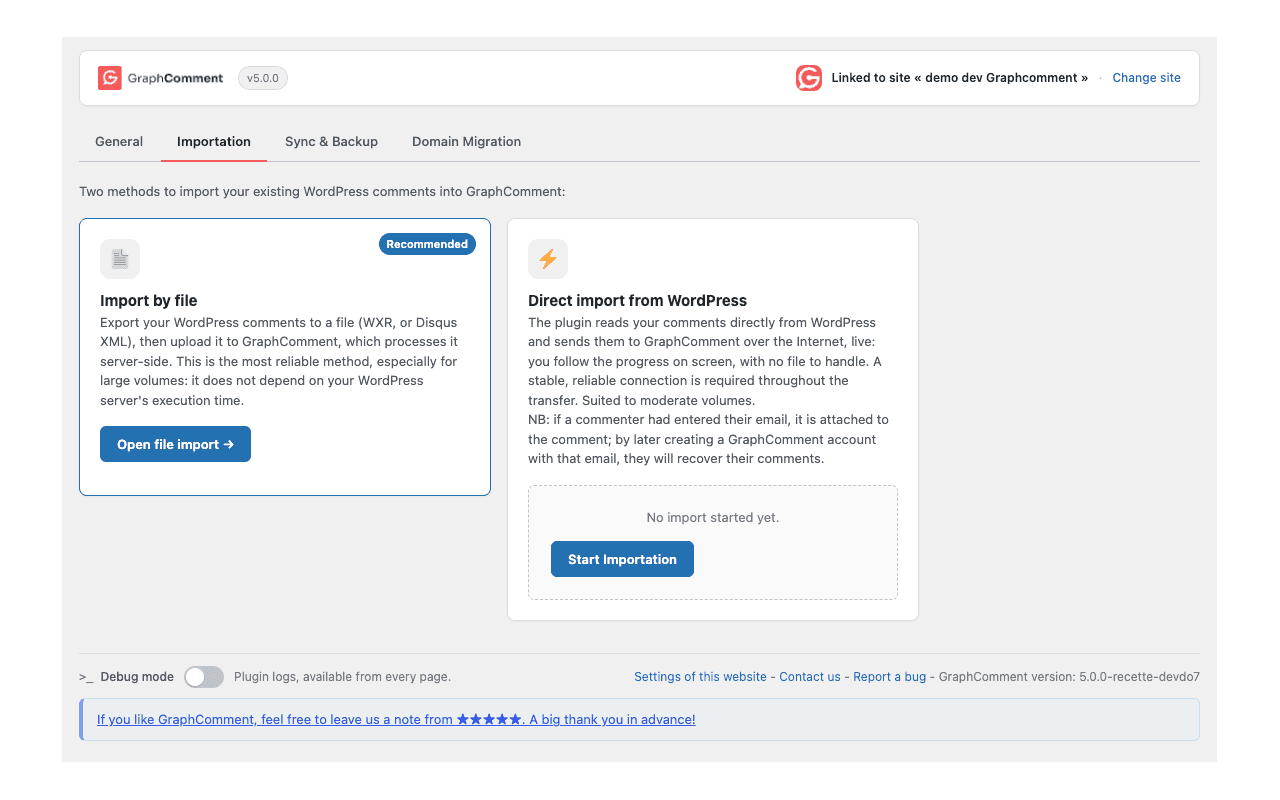Click the Debug mode label
The height and width of the screenshot is (800, 1280).
point(137,677)
